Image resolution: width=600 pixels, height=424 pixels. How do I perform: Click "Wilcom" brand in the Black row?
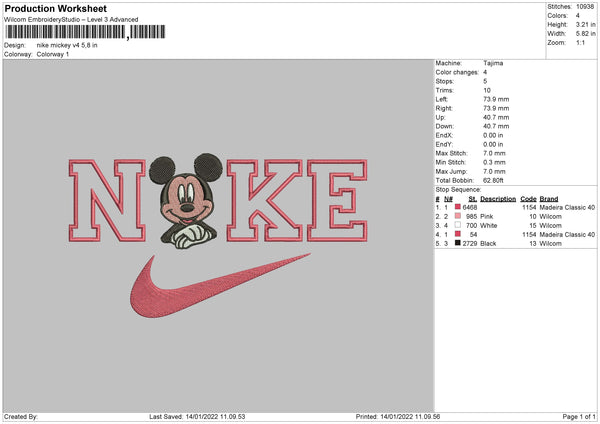(550, 244)
